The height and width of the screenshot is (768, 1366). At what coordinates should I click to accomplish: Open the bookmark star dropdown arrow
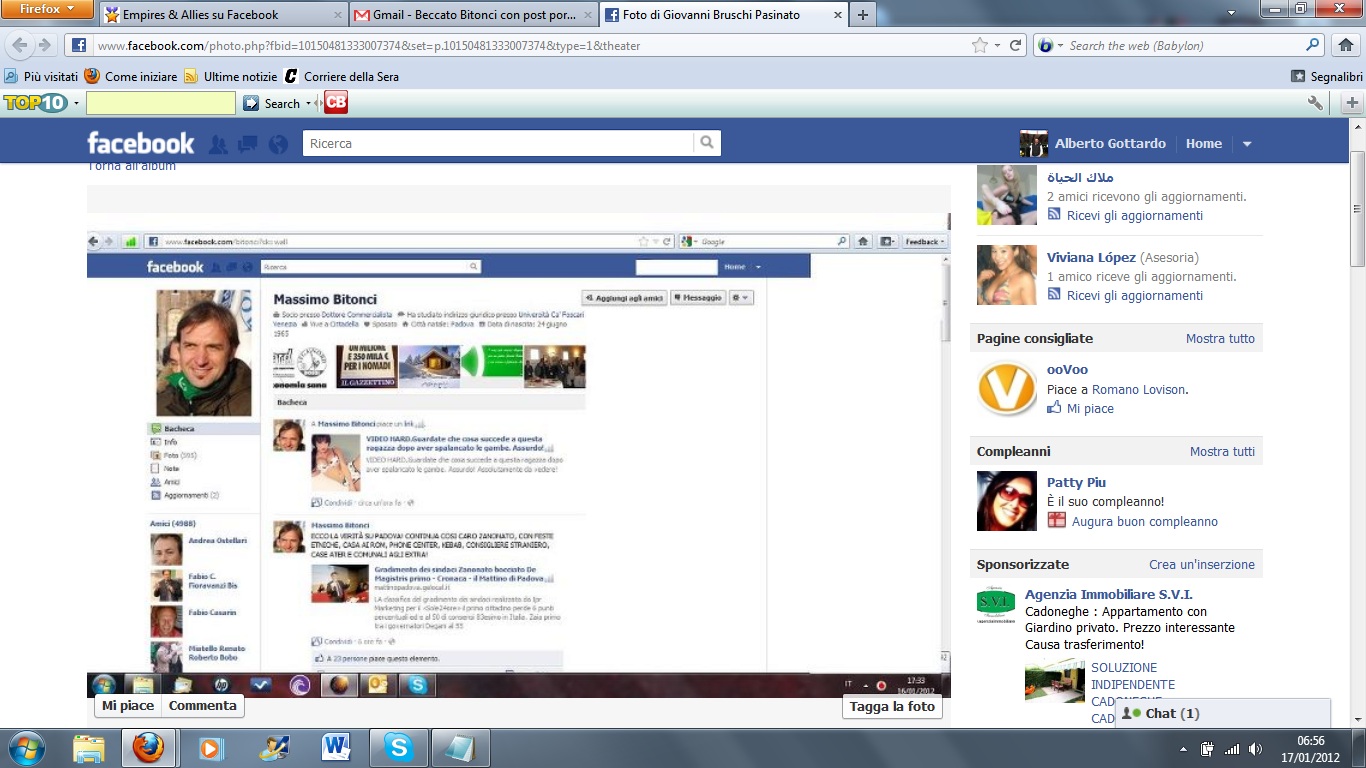pyautogui.click(x=997, y=46)
